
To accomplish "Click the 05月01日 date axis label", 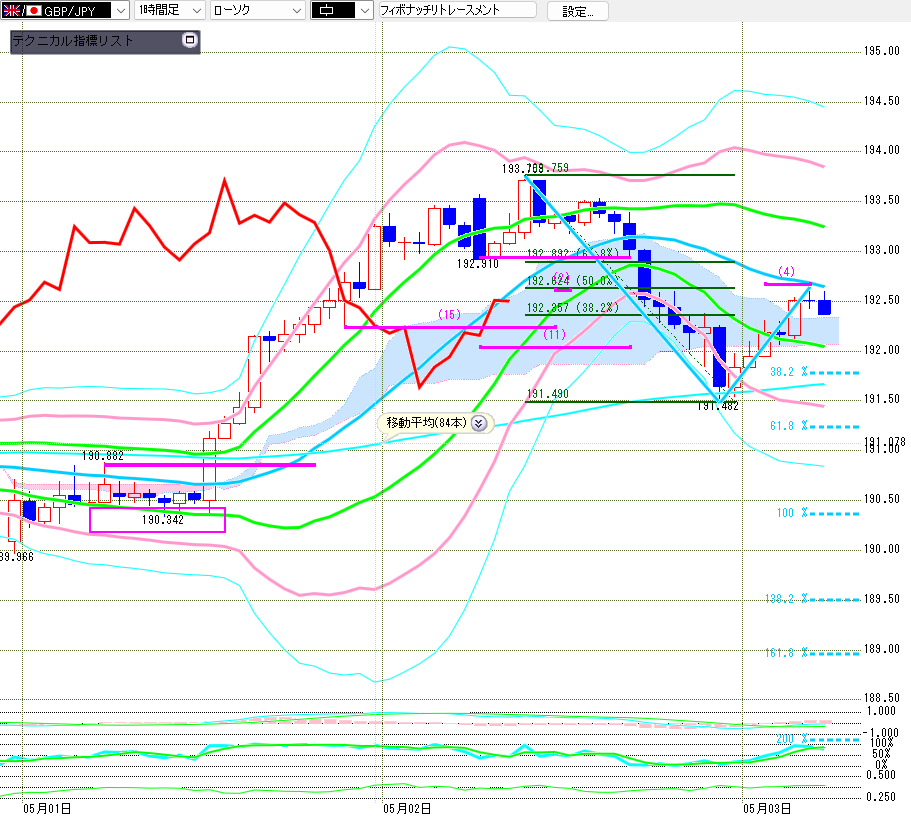I will click(47, 809).
